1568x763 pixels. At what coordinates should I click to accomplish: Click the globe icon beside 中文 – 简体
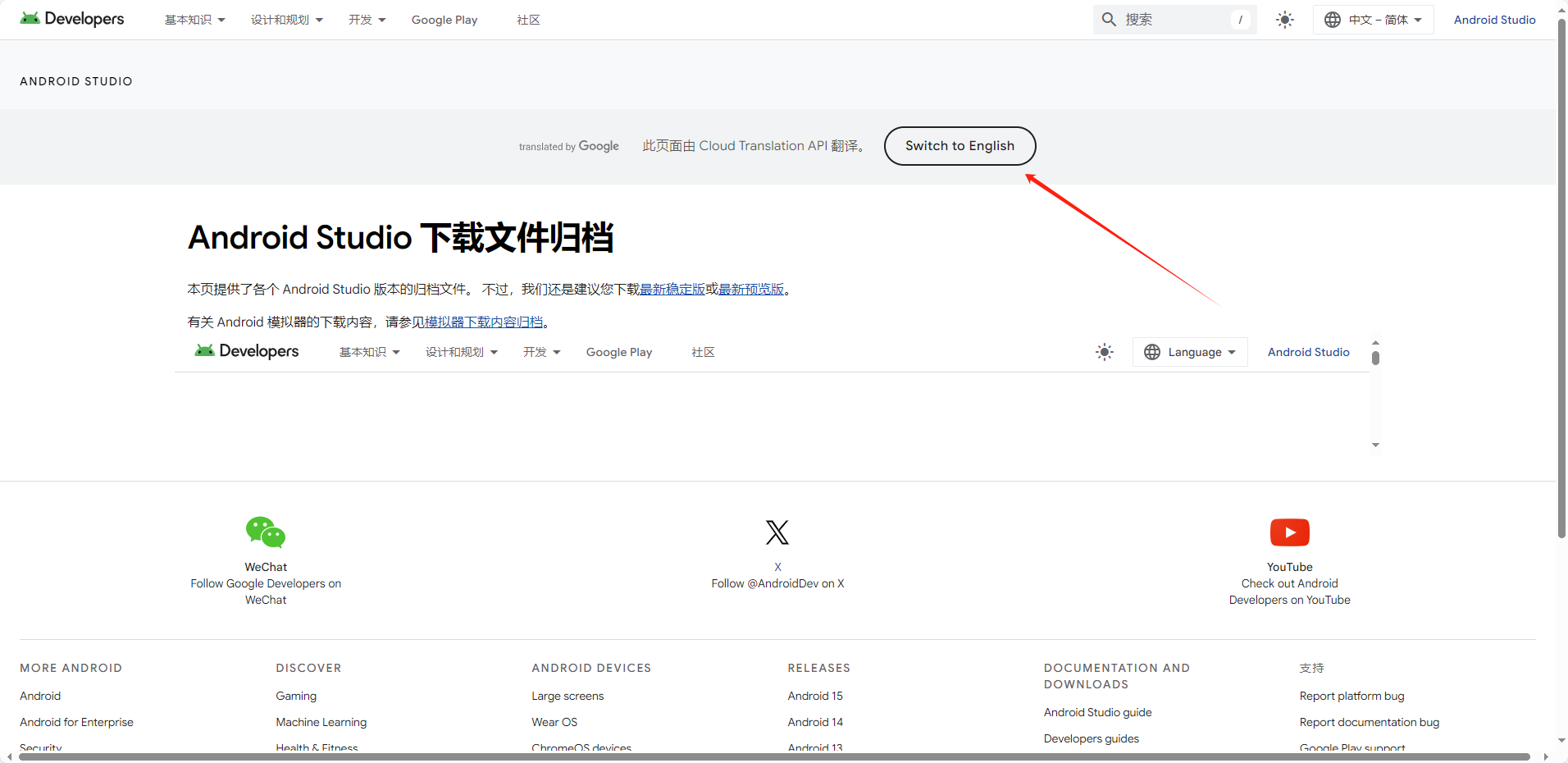pos(1333,20)
